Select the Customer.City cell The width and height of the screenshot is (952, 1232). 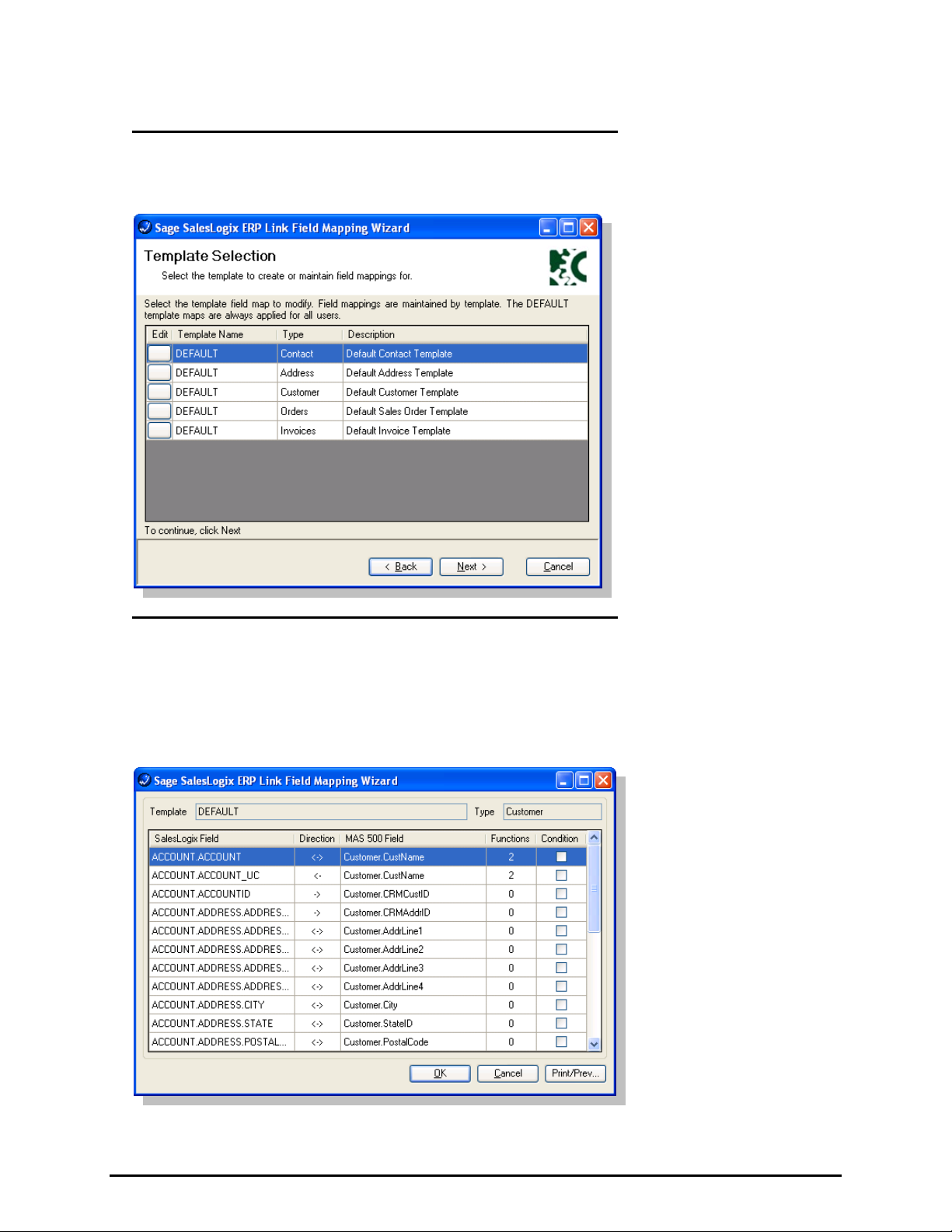413,1005
